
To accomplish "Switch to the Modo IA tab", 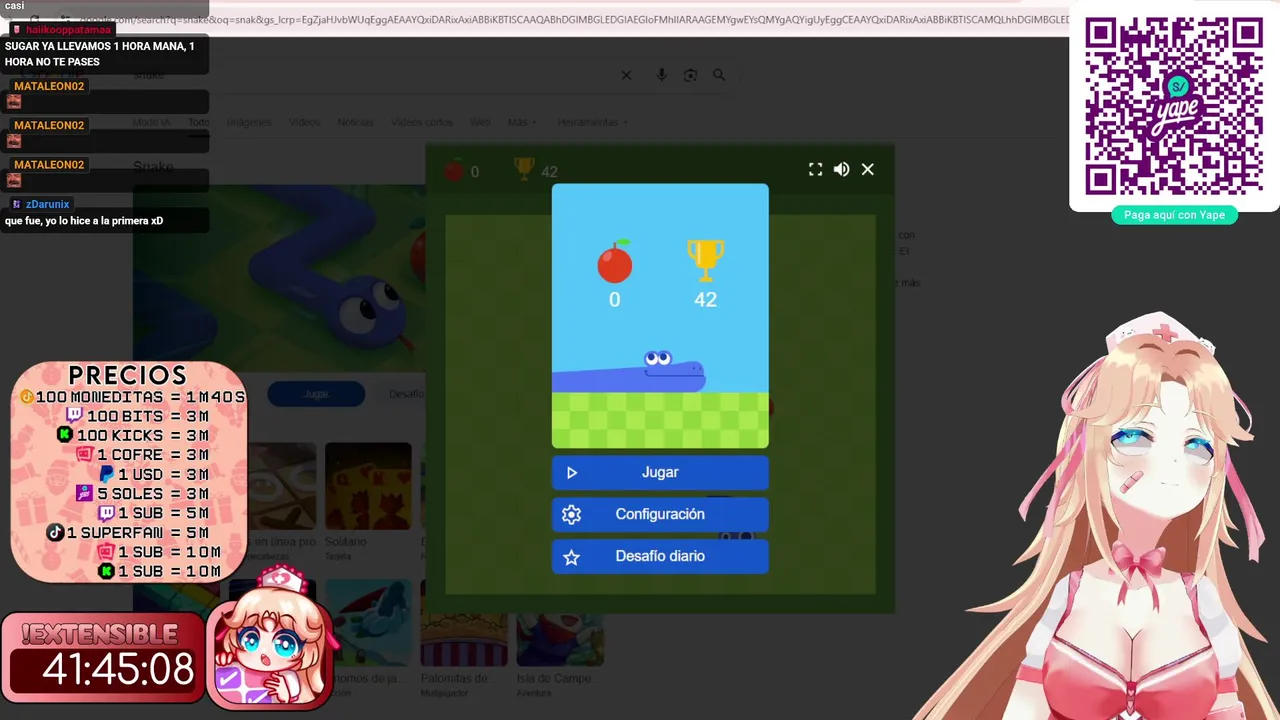I will tap(152, 122).
